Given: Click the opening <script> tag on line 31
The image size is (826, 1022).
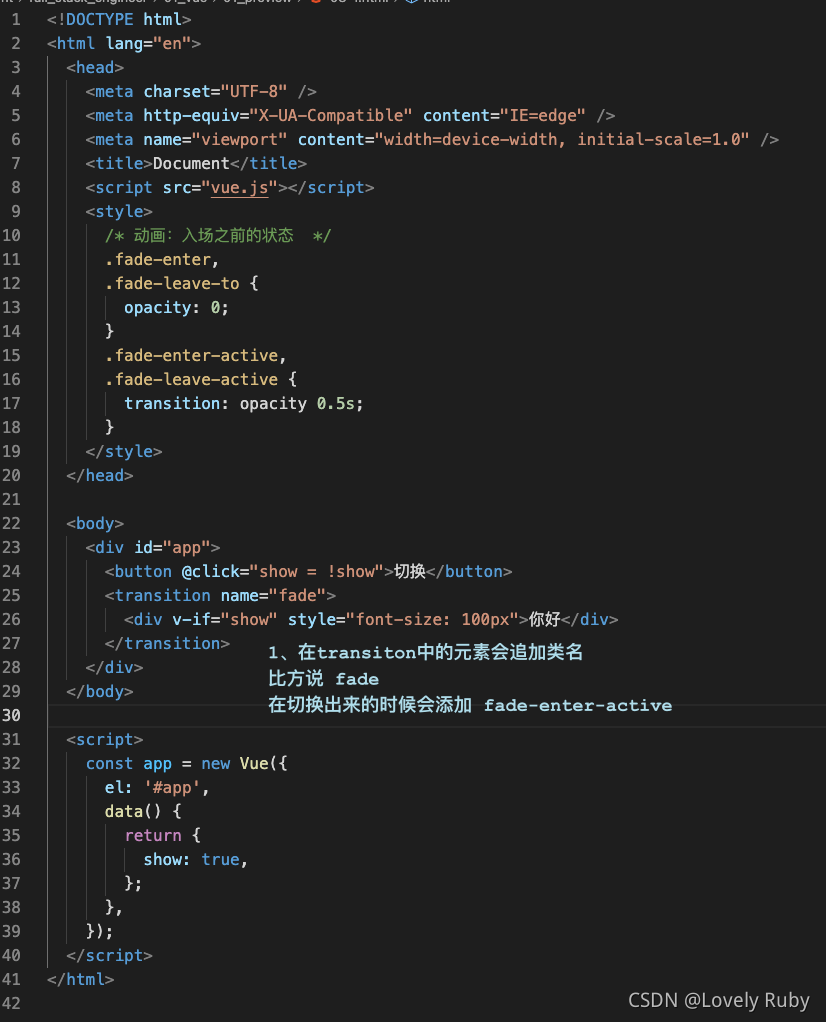Looking at the screenshot, I should pos(105,740).
